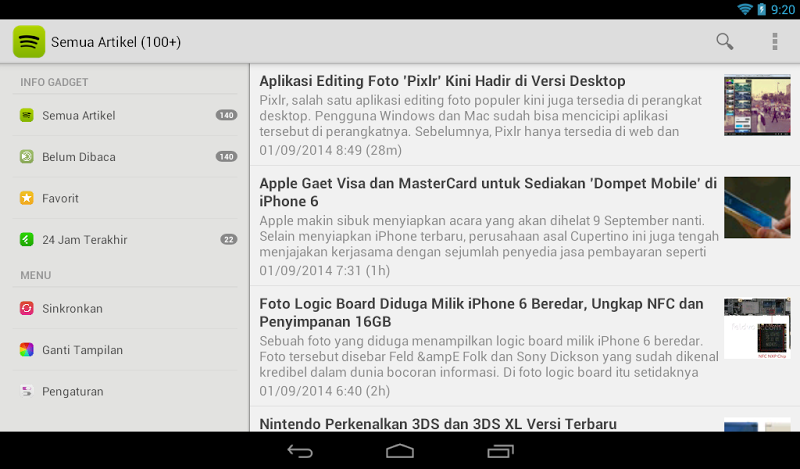This screenshot has width=800, height=469.
Task: Open the three-dot overflow menu
Action: click(x=774, y=41)
